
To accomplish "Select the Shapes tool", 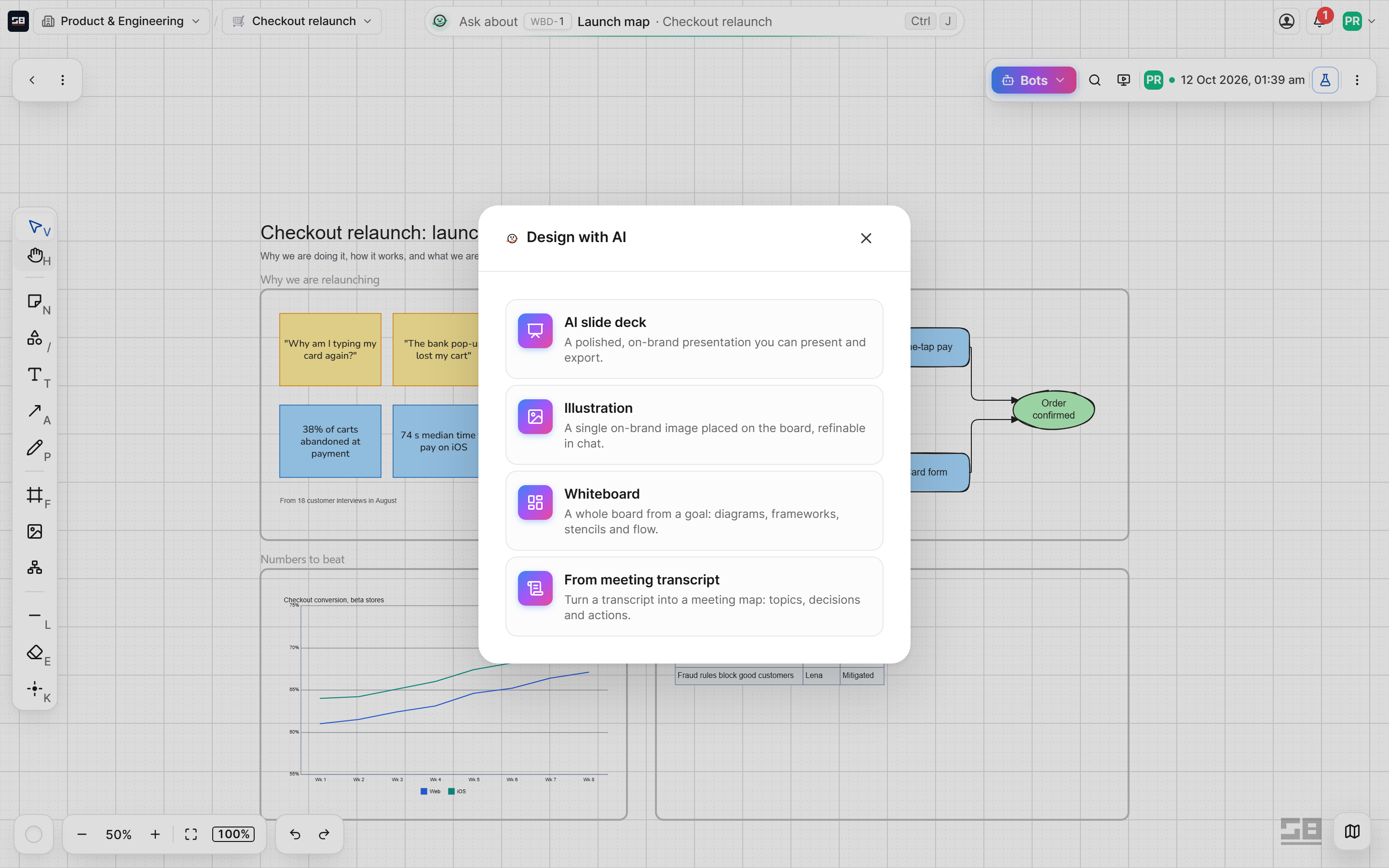I will click(x=35, y=338).
